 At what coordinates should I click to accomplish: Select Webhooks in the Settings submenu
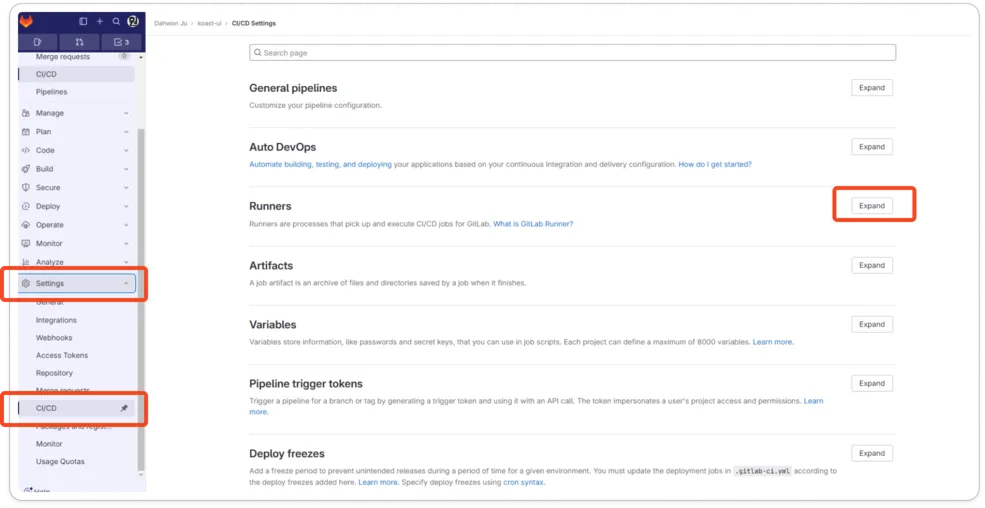point(54,338)
